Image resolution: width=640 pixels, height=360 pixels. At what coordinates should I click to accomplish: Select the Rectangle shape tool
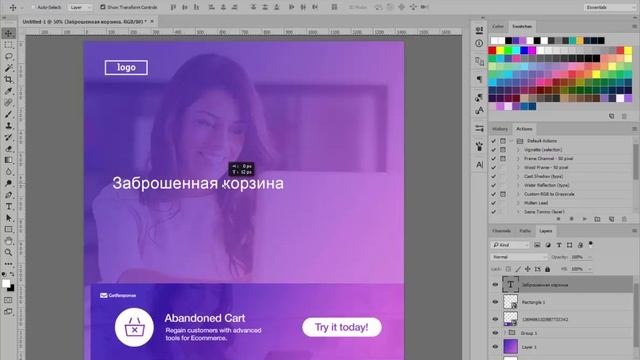click(8, 229)
